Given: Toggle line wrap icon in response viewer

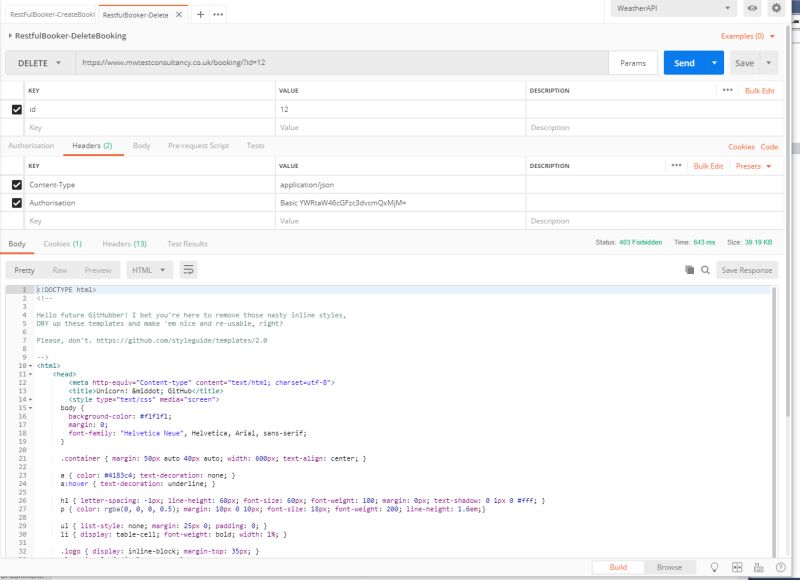Looking at the screenshot, I should coord(188,270).
